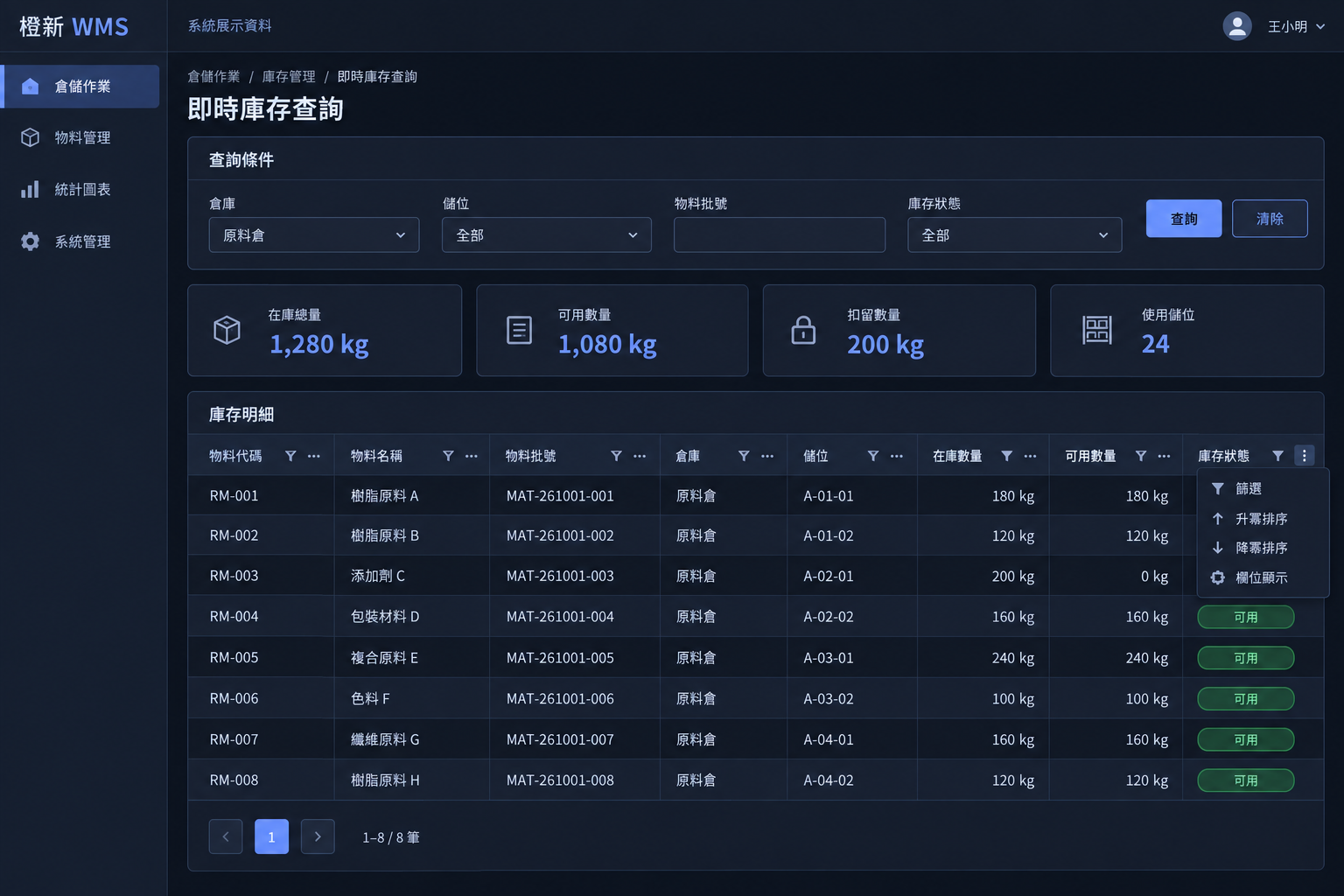Image resolution: width=1344 pixels, height=896 pixels.
Task: Expand the 儲位 dropdown
Action: tap(547, 235)
